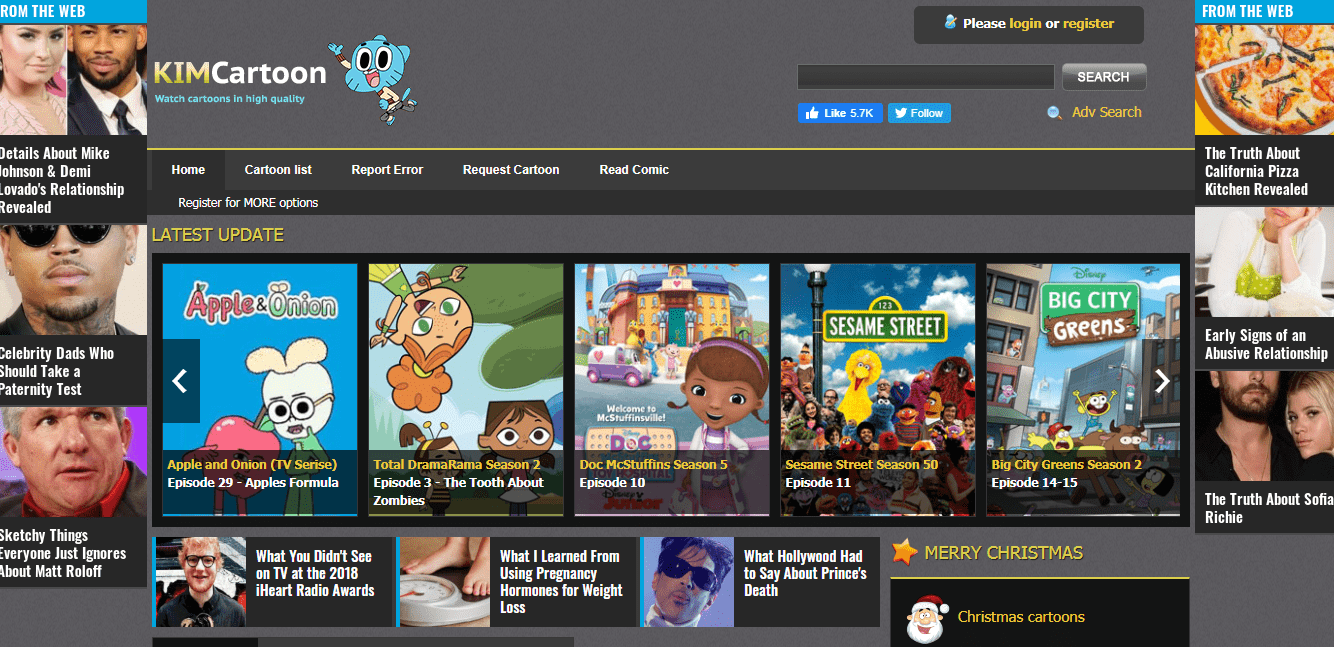Click Total DramaRama Season 2 title
The height and width of the screenshot is (647, 1334).
coord(457,464)
